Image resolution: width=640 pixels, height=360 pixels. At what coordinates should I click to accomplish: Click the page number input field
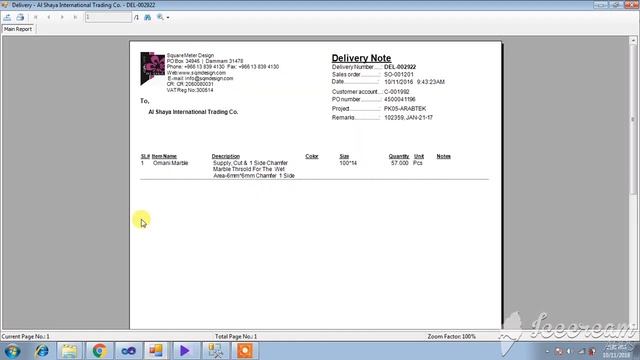[x=108, y=17]
